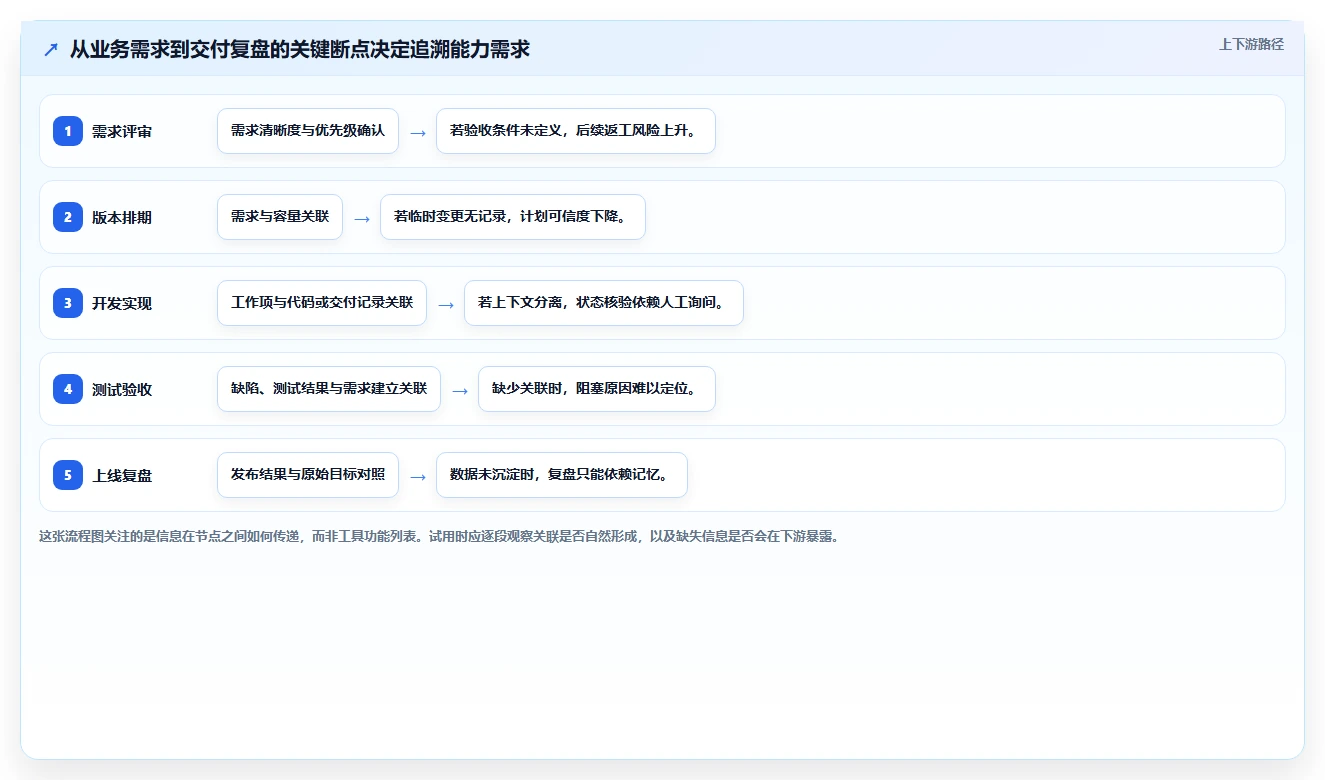Click the diagonal arrow icon beside the title
Image resolution: width=1325 pixels, height=780 pixels.
coord(51,49)
